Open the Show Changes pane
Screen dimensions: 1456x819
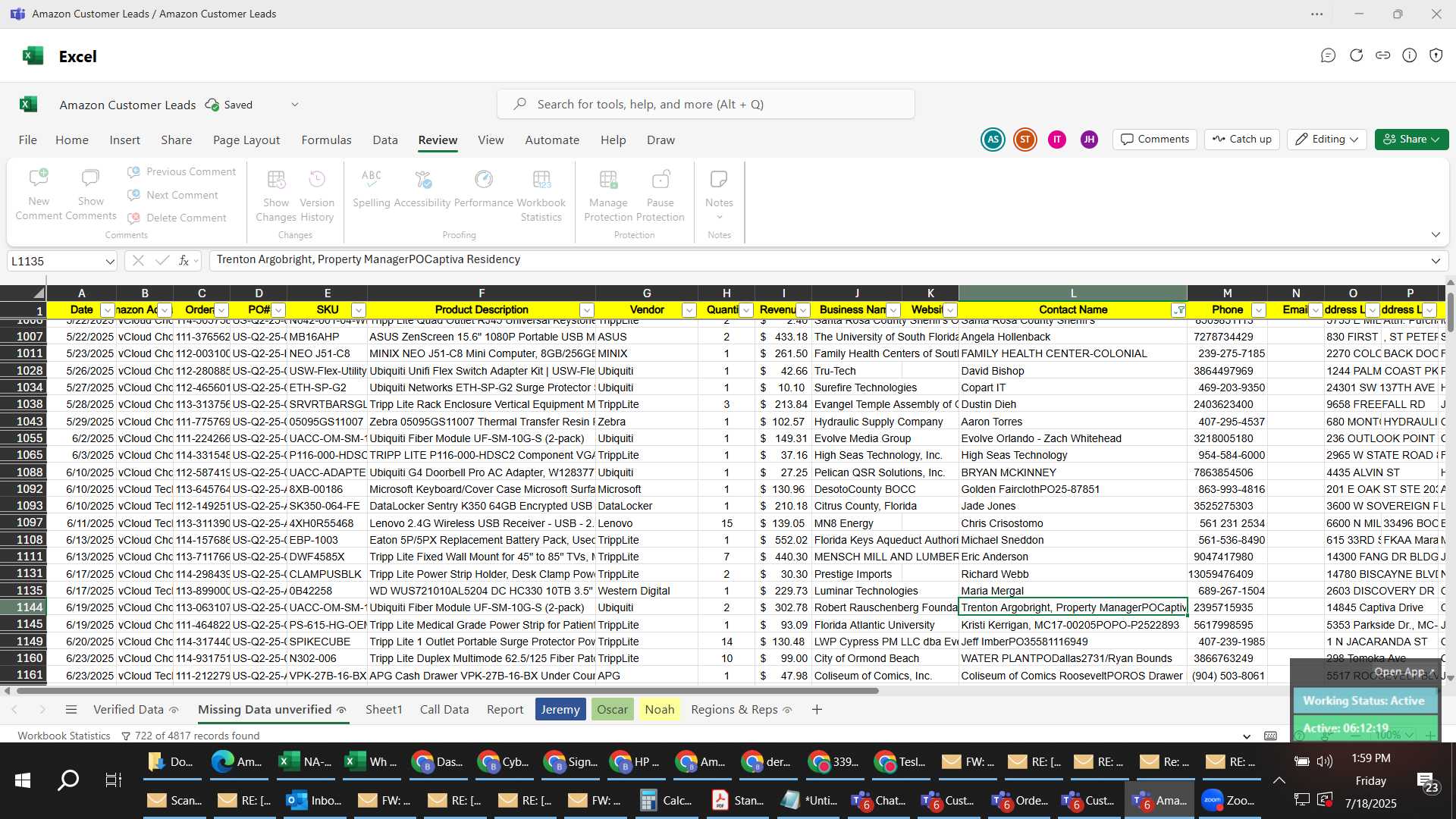[276, 196]
